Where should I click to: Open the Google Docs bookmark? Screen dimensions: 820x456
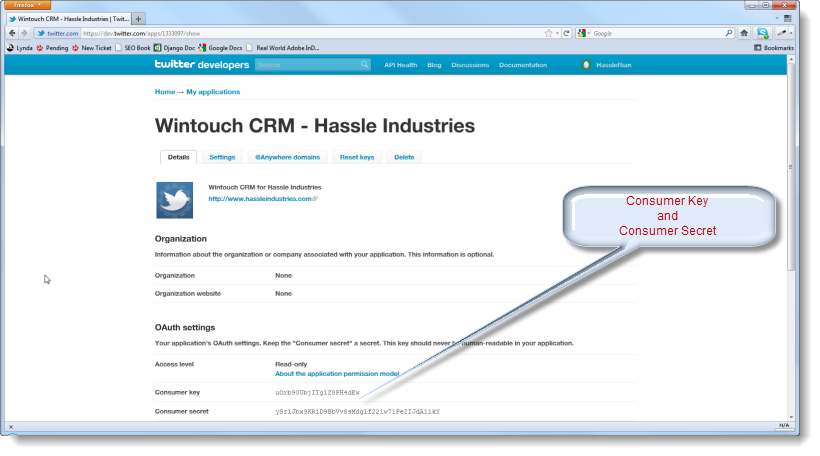click(x=220, y=48)
